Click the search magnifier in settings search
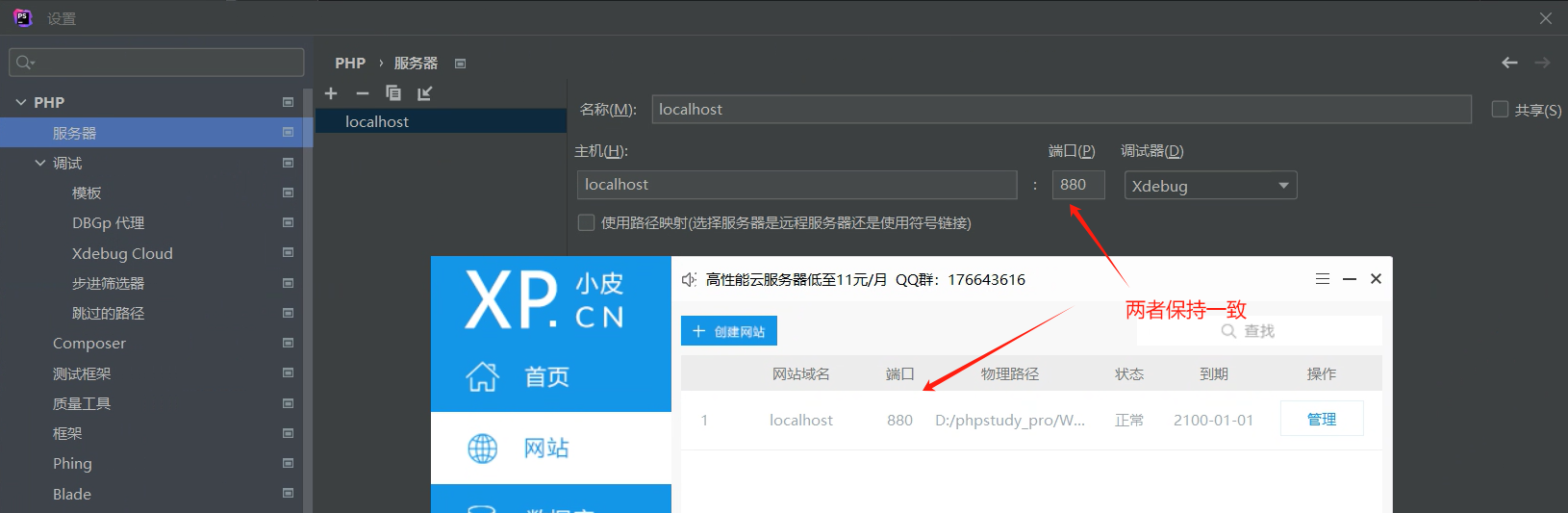Image resolution: width=1568 pixels, height=513 pixels. pyautogui.click(x=25, y=63)
